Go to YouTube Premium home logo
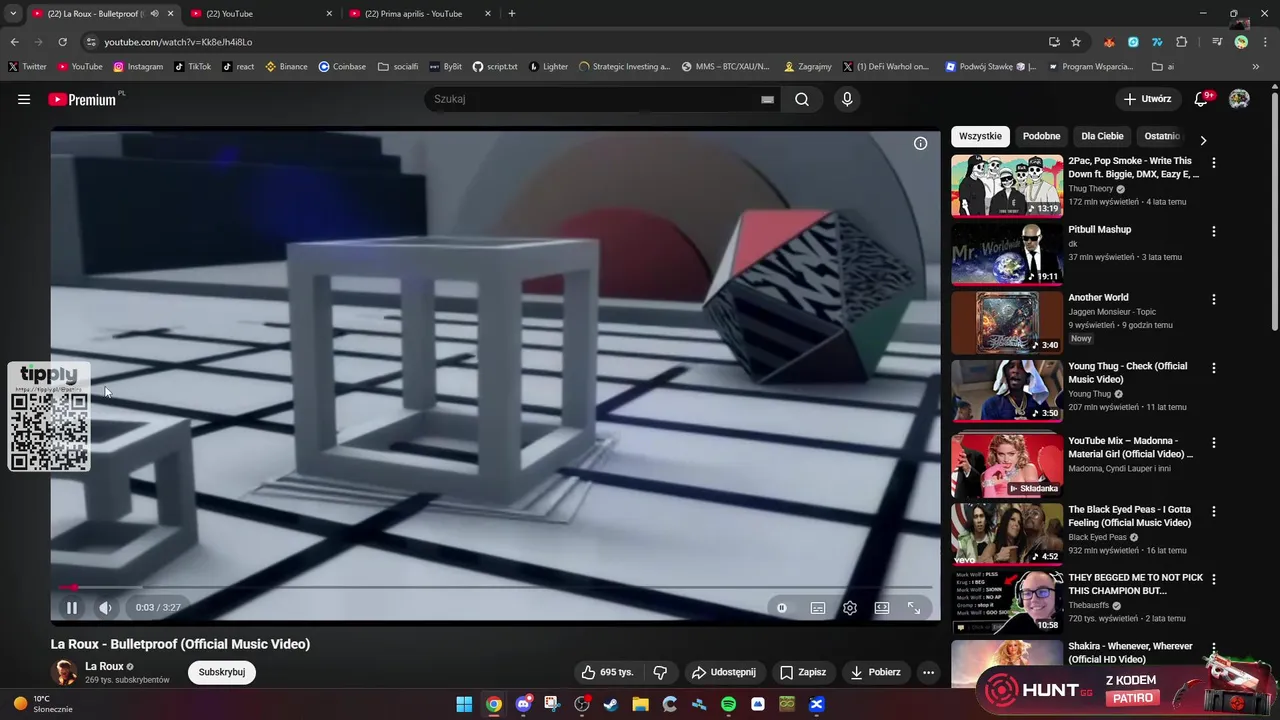This screenshot has width=1280, height=720. 82,99
